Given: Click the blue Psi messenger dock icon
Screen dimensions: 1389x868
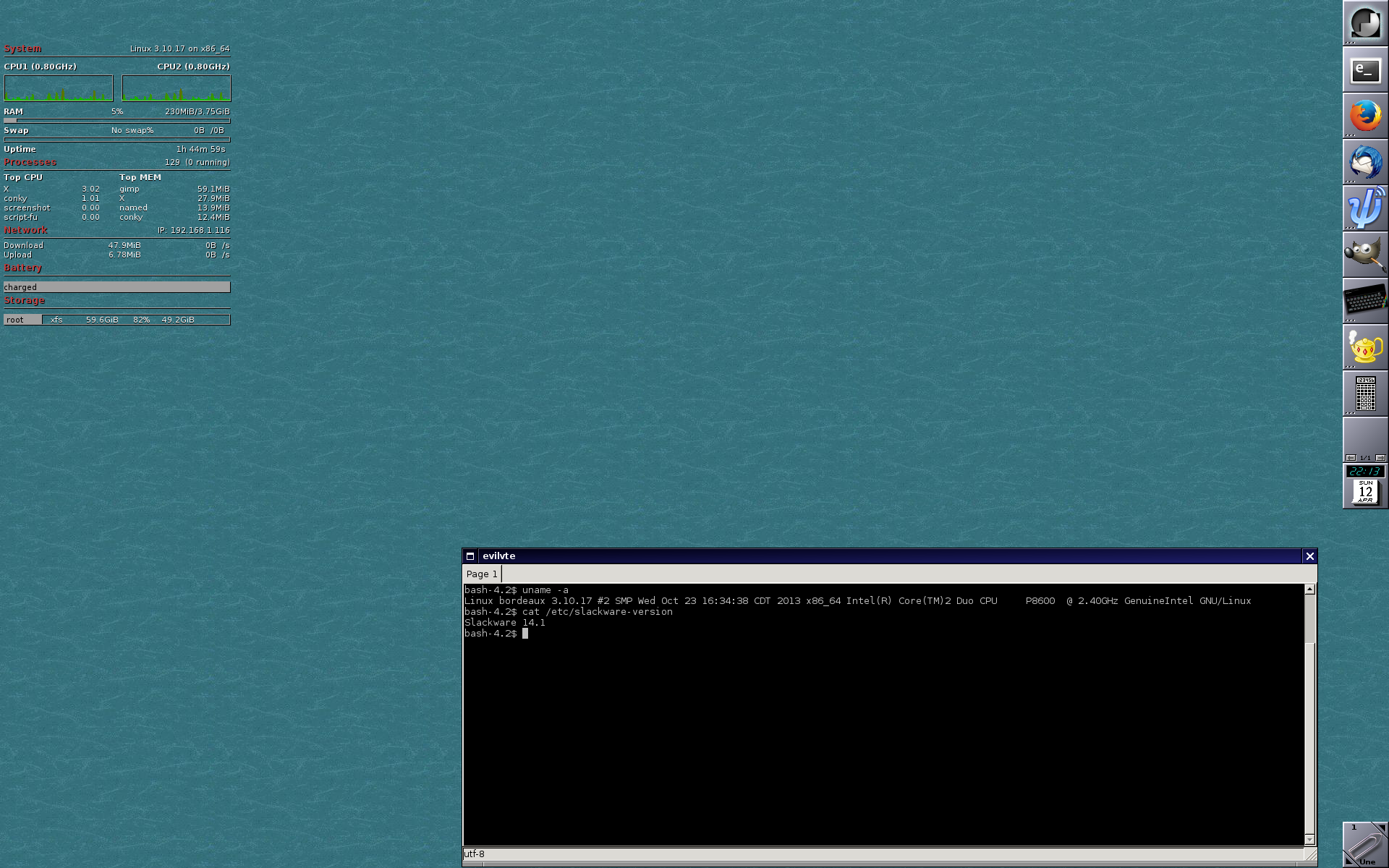Looking at the screenshot, I should [x=1365, y=208].
